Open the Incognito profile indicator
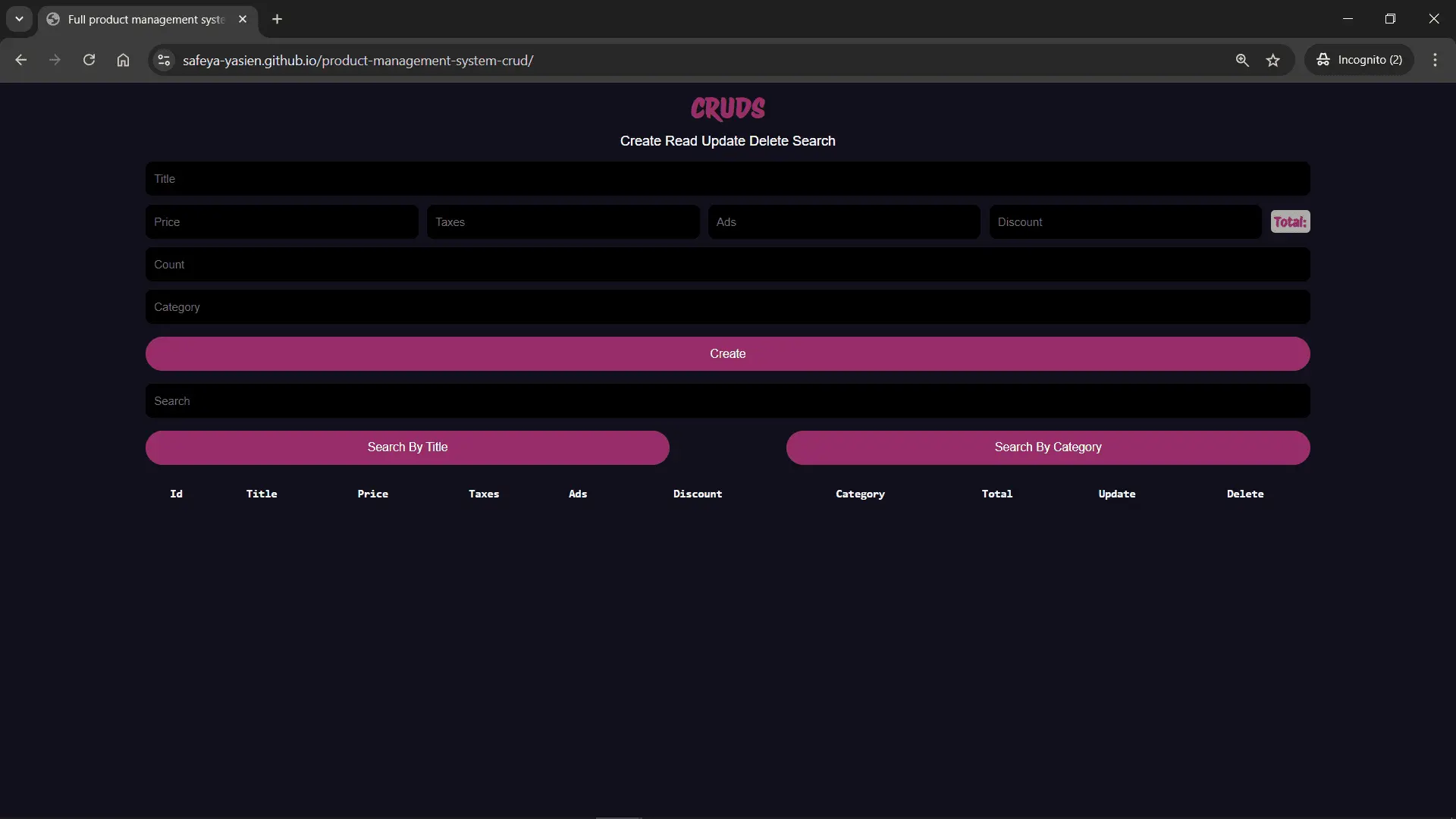The image size is (1456, 819). pos(1359,60)
